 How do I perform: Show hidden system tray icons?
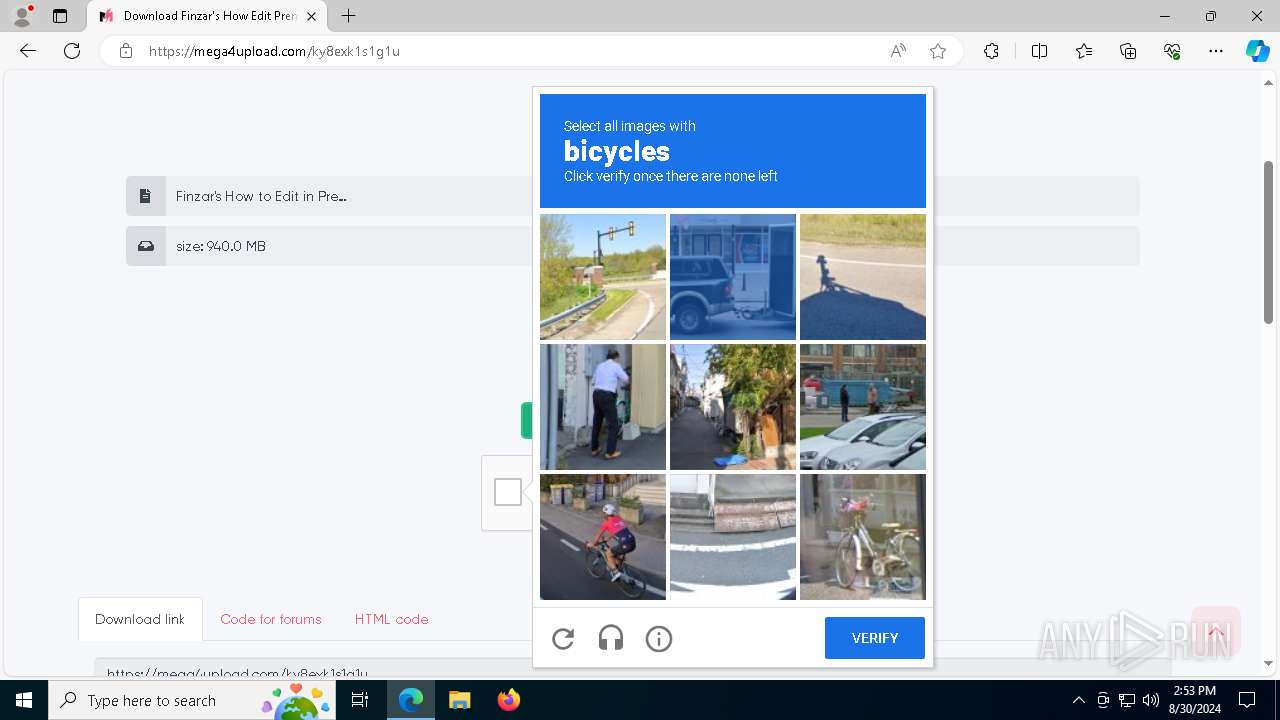click(1078, 700)
